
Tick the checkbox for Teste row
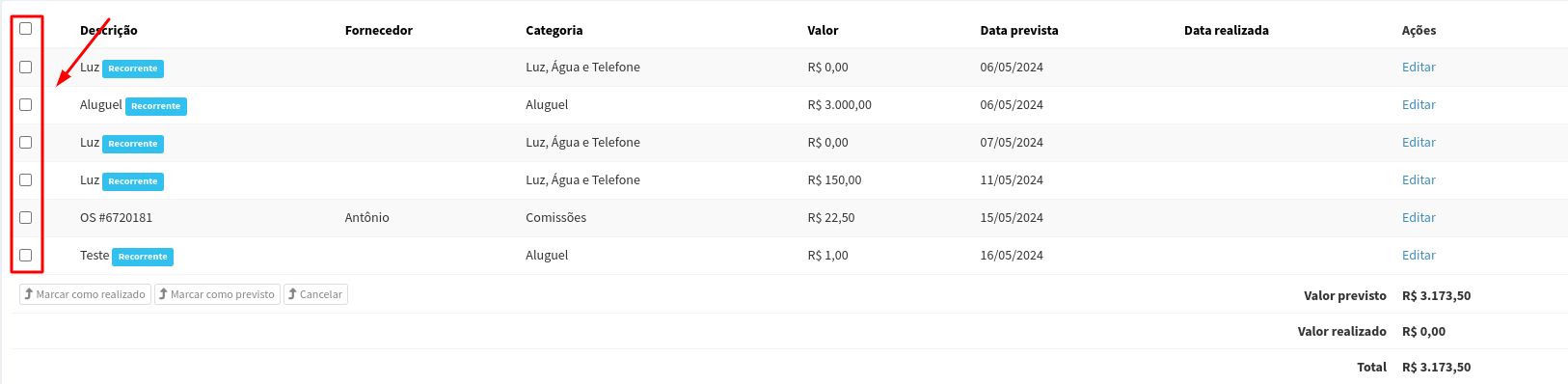25,255
